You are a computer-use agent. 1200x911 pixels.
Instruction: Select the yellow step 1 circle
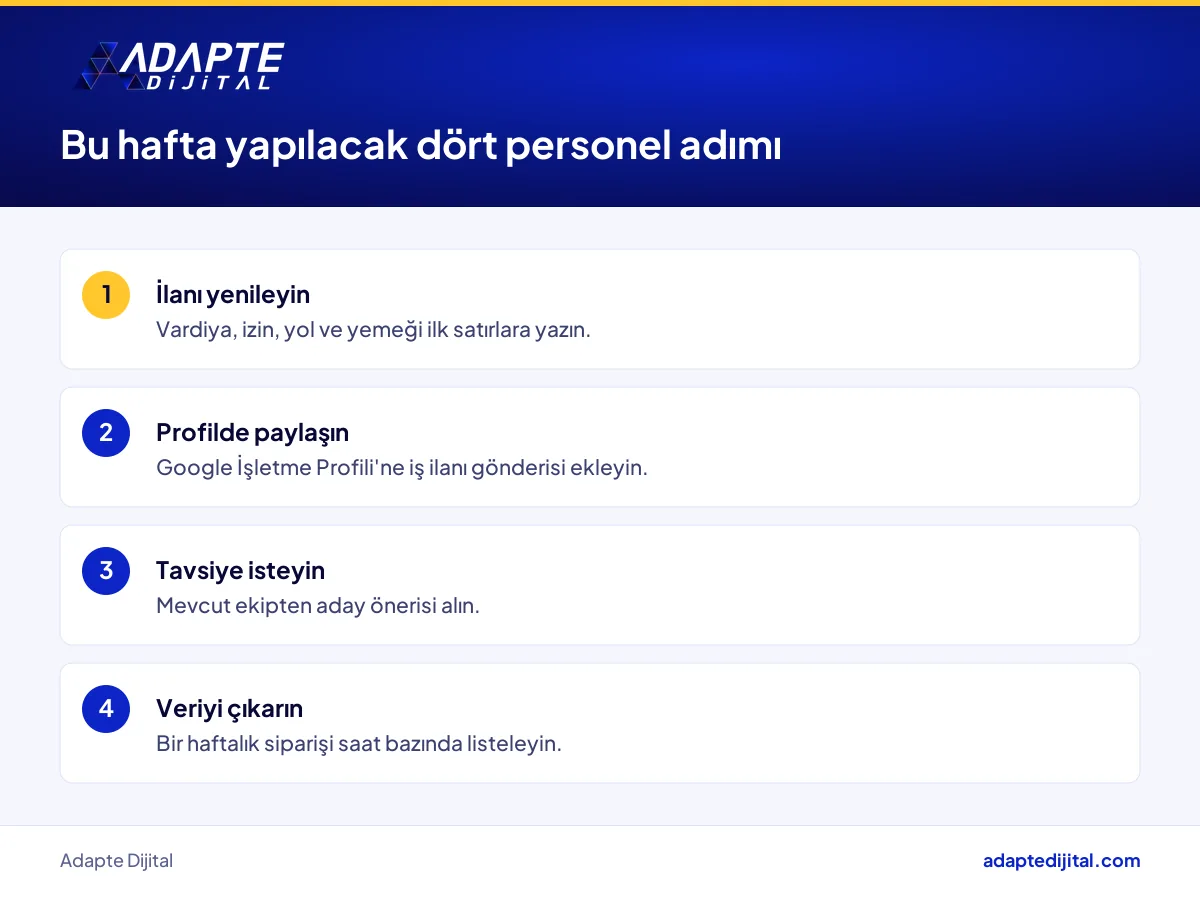106,295
